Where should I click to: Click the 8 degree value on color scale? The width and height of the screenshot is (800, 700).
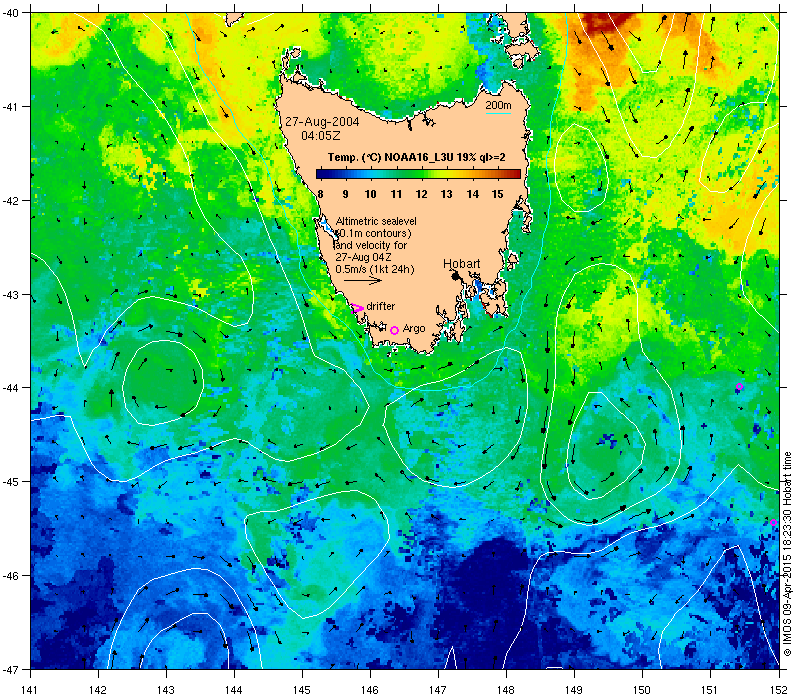320,194
